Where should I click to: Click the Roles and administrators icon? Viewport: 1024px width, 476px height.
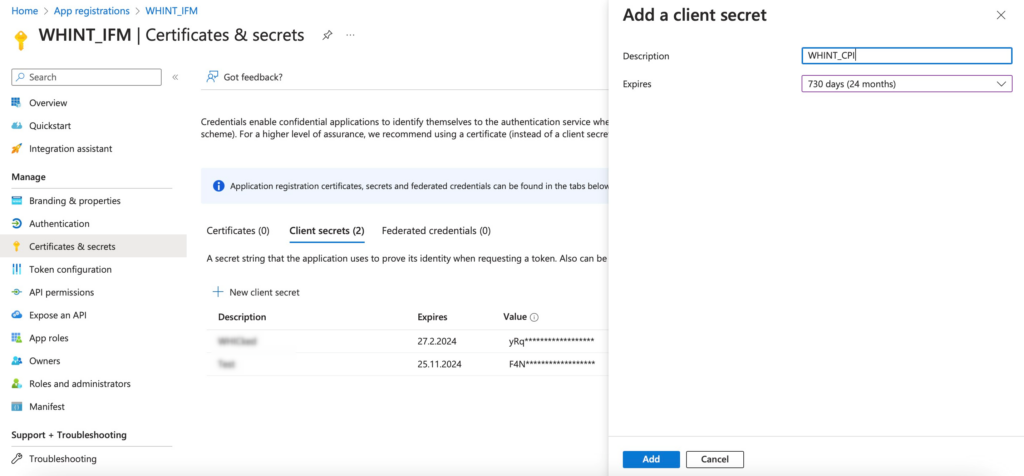[17, 383]
